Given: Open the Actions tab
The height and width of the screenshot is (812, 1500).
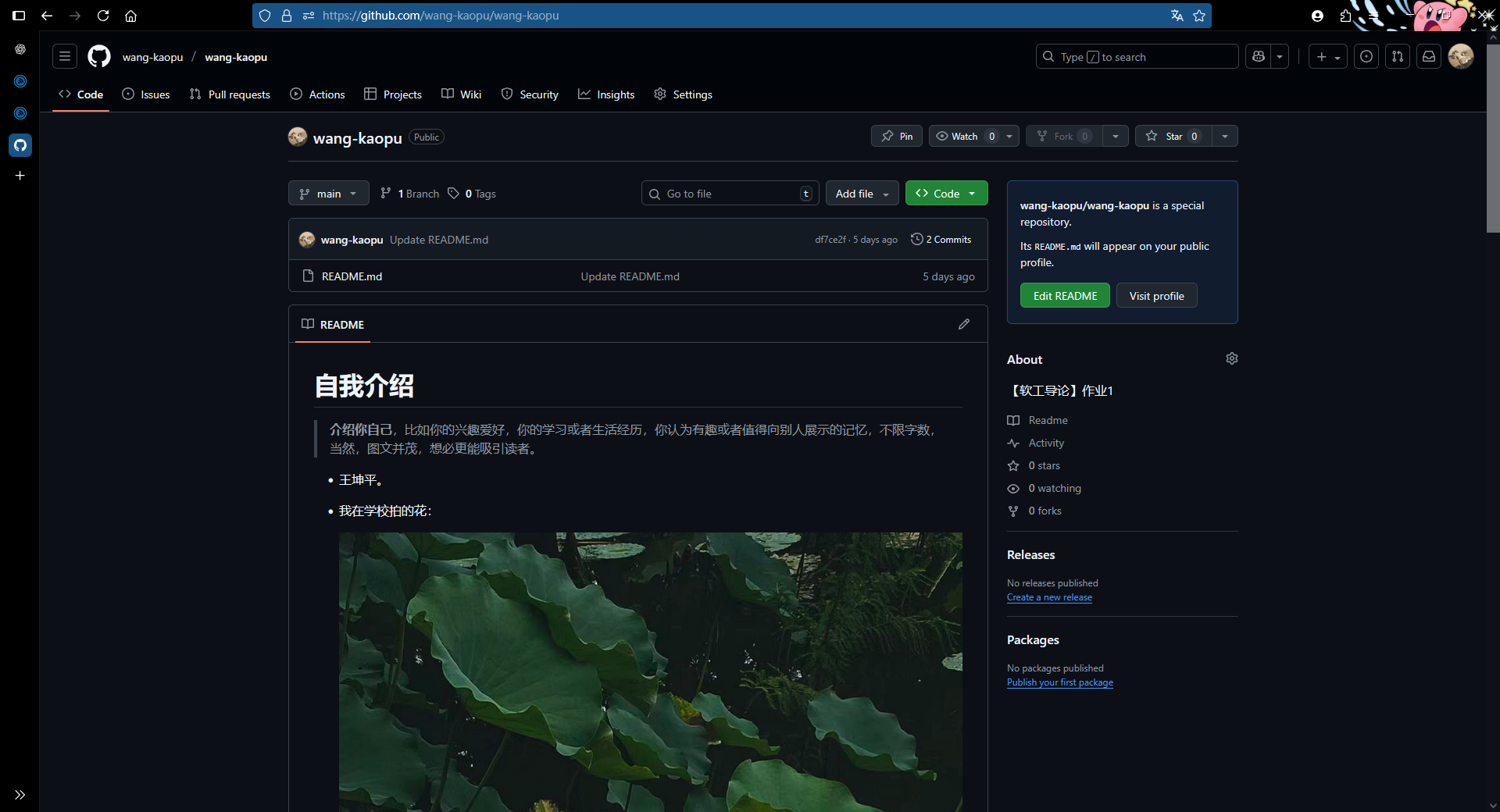Looking at the screenshot, I should pyautogui.click(x=317, y=94).
